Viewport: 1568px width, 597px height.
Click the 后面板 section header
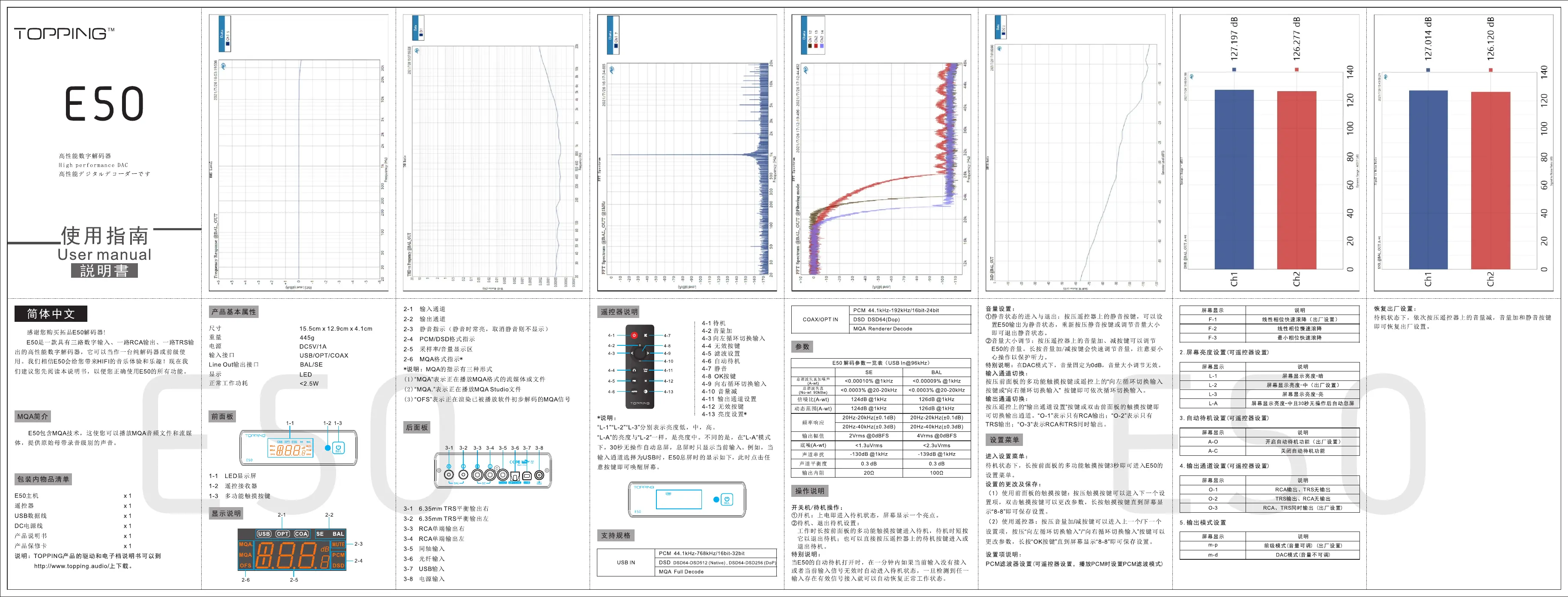pos(417,427)
